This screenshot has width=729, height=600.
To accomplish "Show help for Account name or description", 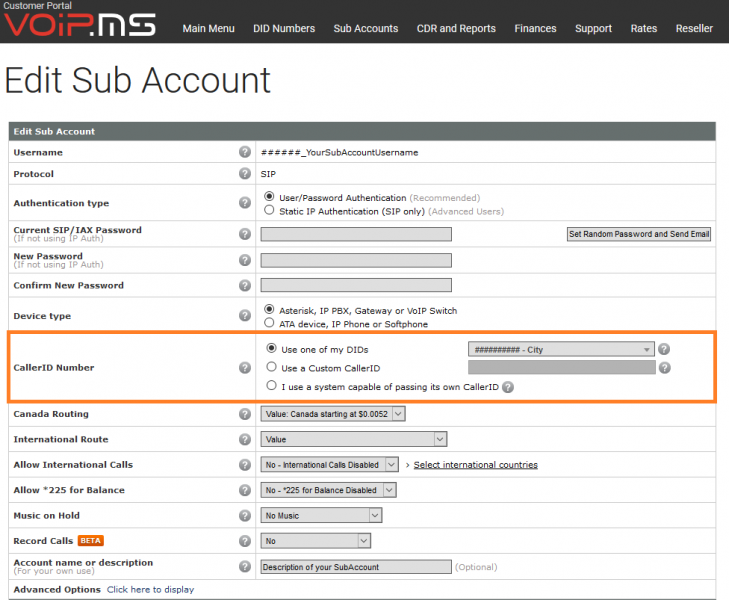I will click(x=245, y=567).
